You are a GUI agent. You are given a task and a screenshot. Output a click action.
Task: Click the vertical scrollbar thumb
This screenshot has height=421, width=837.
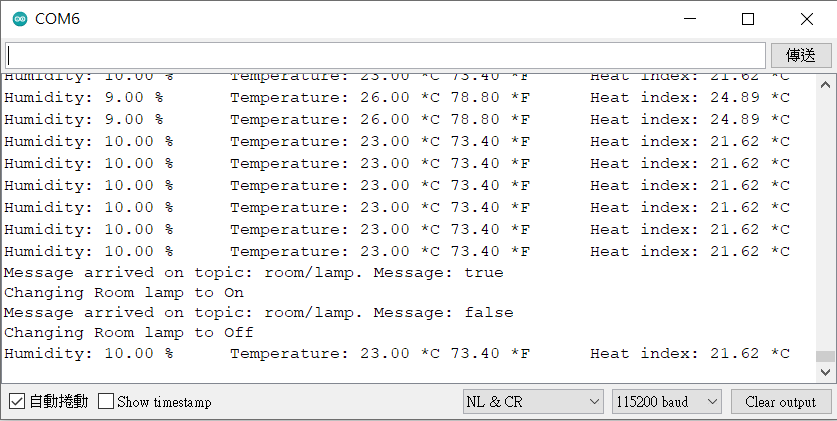pyautogui.click(x=825, y=356)
